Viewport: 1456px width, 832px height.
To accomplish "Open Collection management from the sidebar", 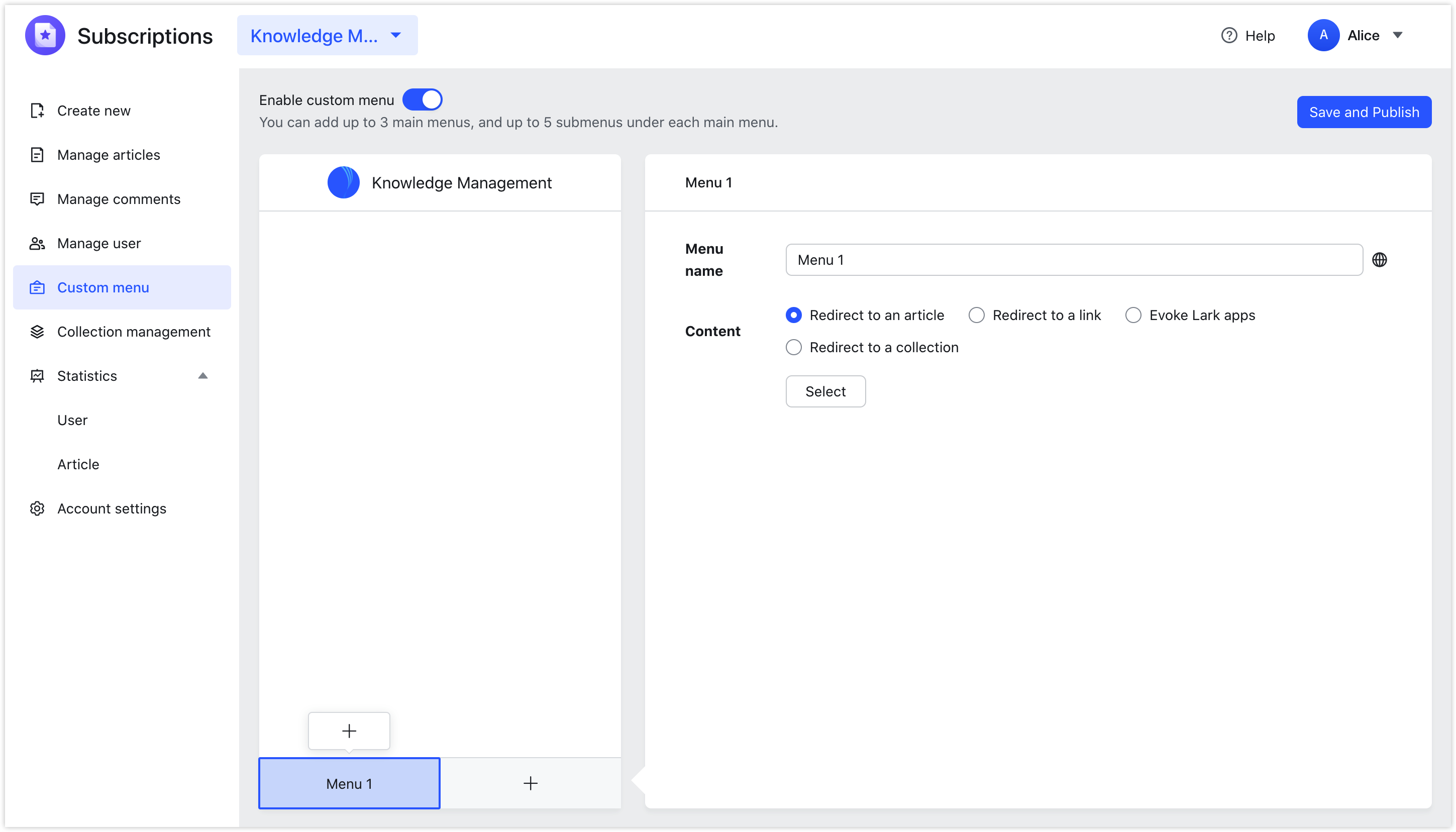I will pyautogui.click(x=134, y=332).
